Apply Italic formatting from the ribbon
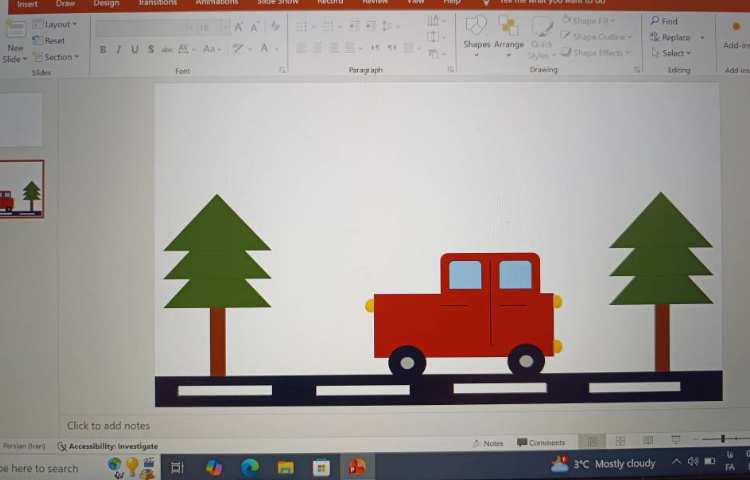Viewport: 750px width, 480px height. [x=119, y=49]
